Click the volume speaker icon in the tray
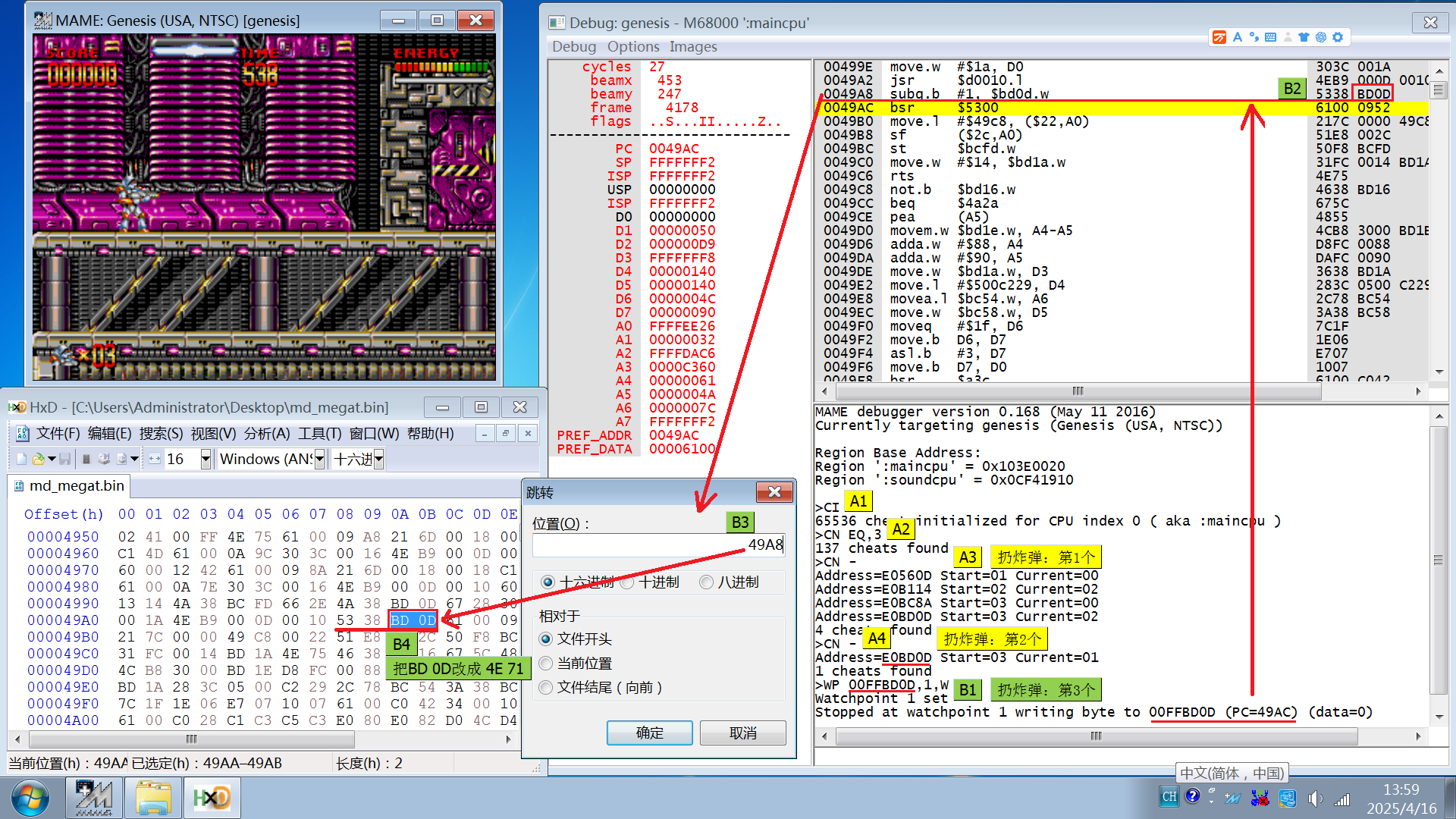1456x819 pixels. (x=1315, y=799)
